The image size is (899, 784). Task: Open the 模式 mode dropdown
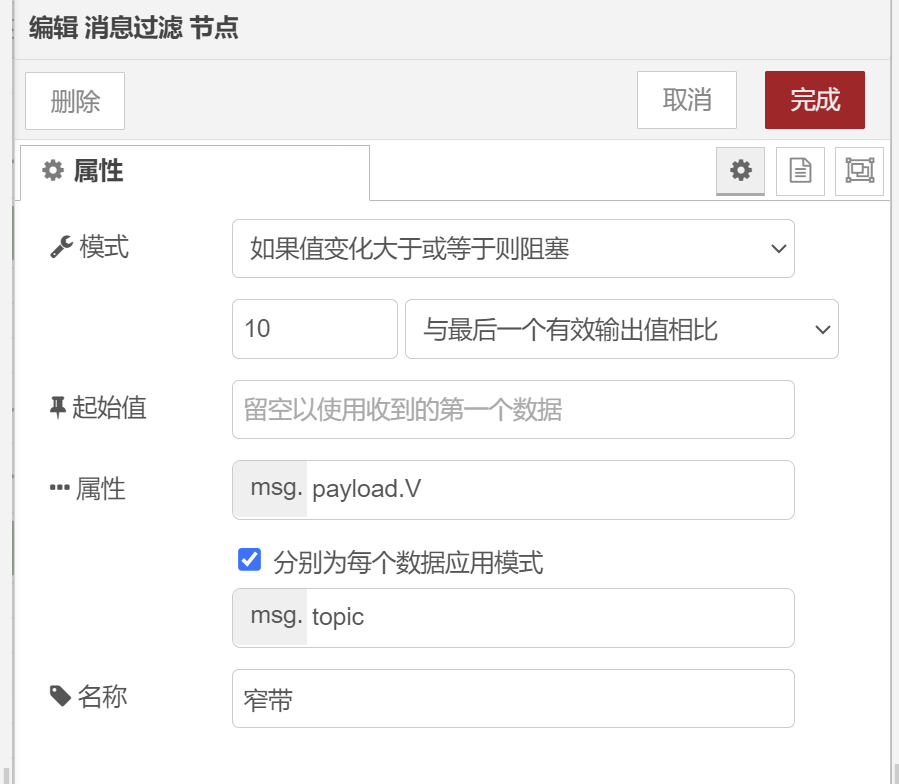[x=513, y=248]
